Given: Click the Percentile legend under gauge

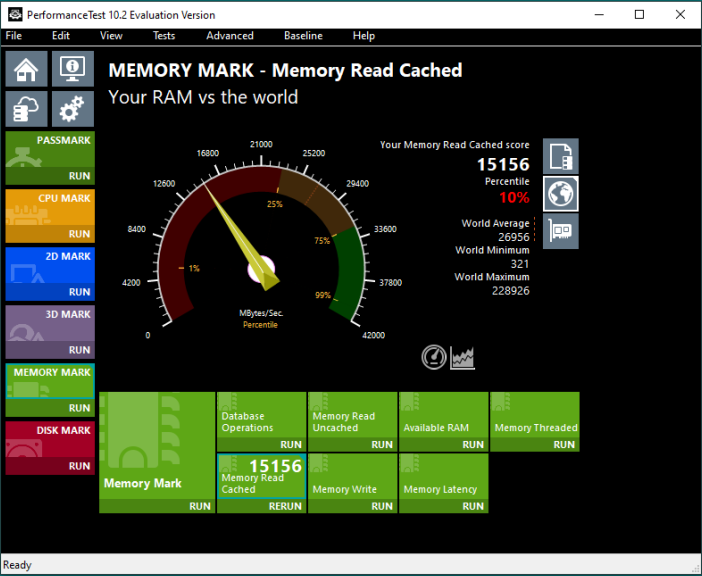Looking at the screenshot, I should pyautogui.click(x=260, y=324).
